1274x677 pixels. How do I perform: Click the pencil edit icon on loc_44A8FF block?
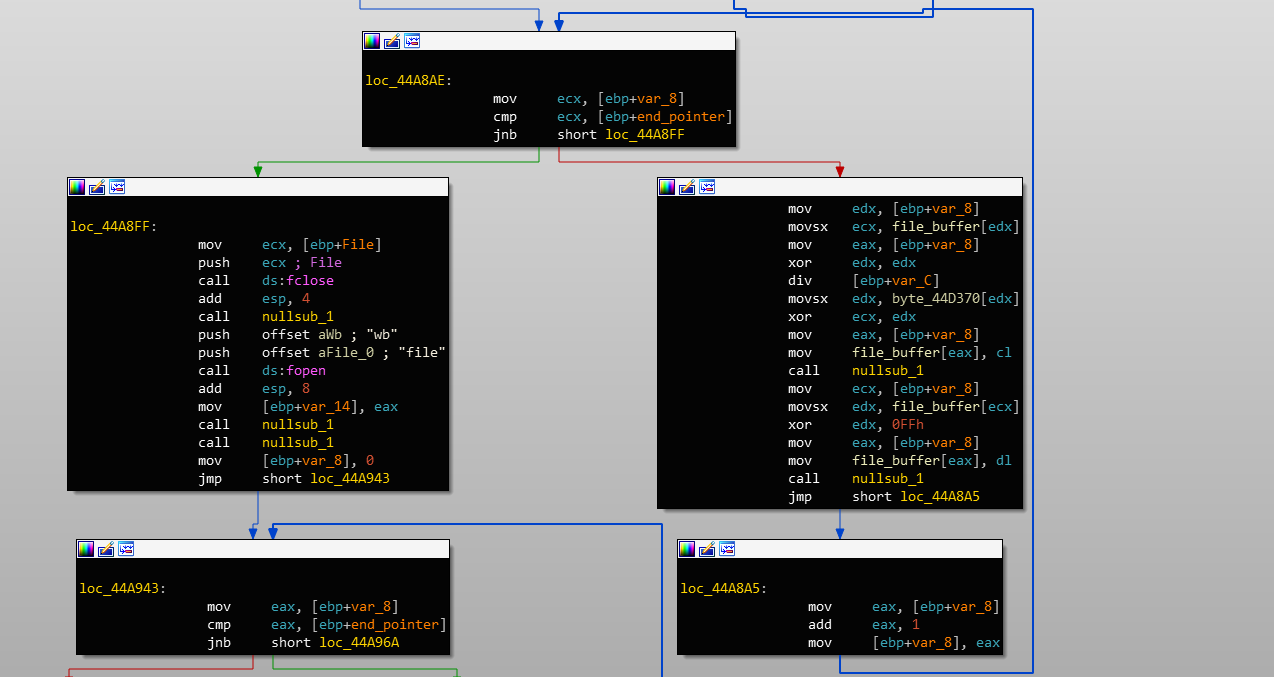[x=97, y=187]
